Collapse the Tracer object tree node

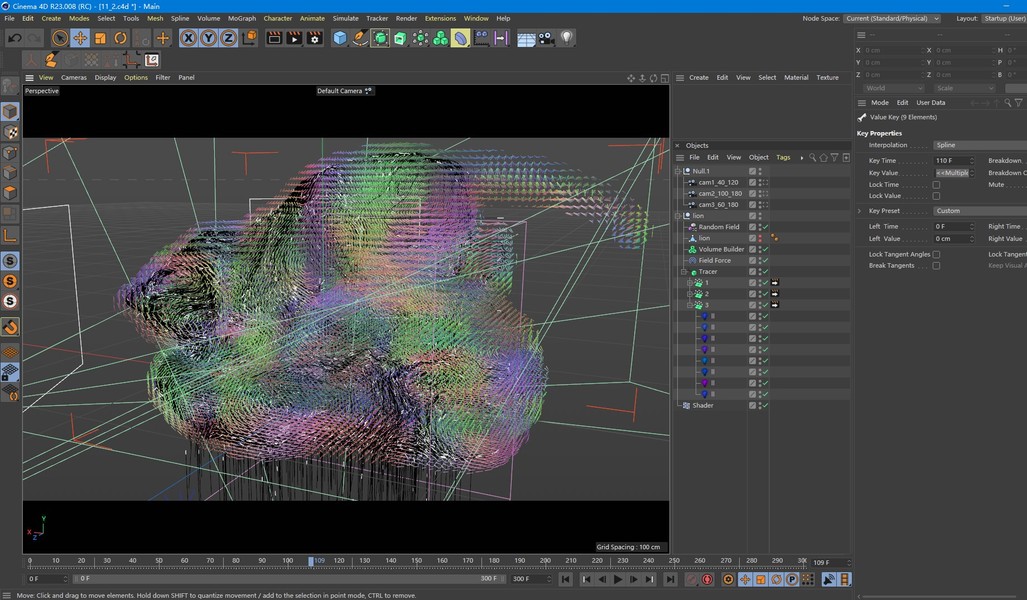685,272
